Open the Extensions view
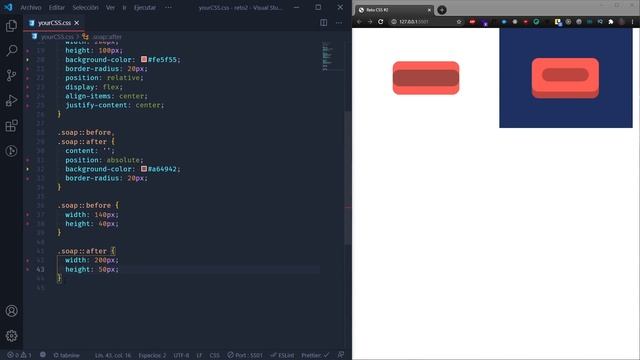This screenshot has height=360, width=640. pyautogui.click(x=11, y=125)
